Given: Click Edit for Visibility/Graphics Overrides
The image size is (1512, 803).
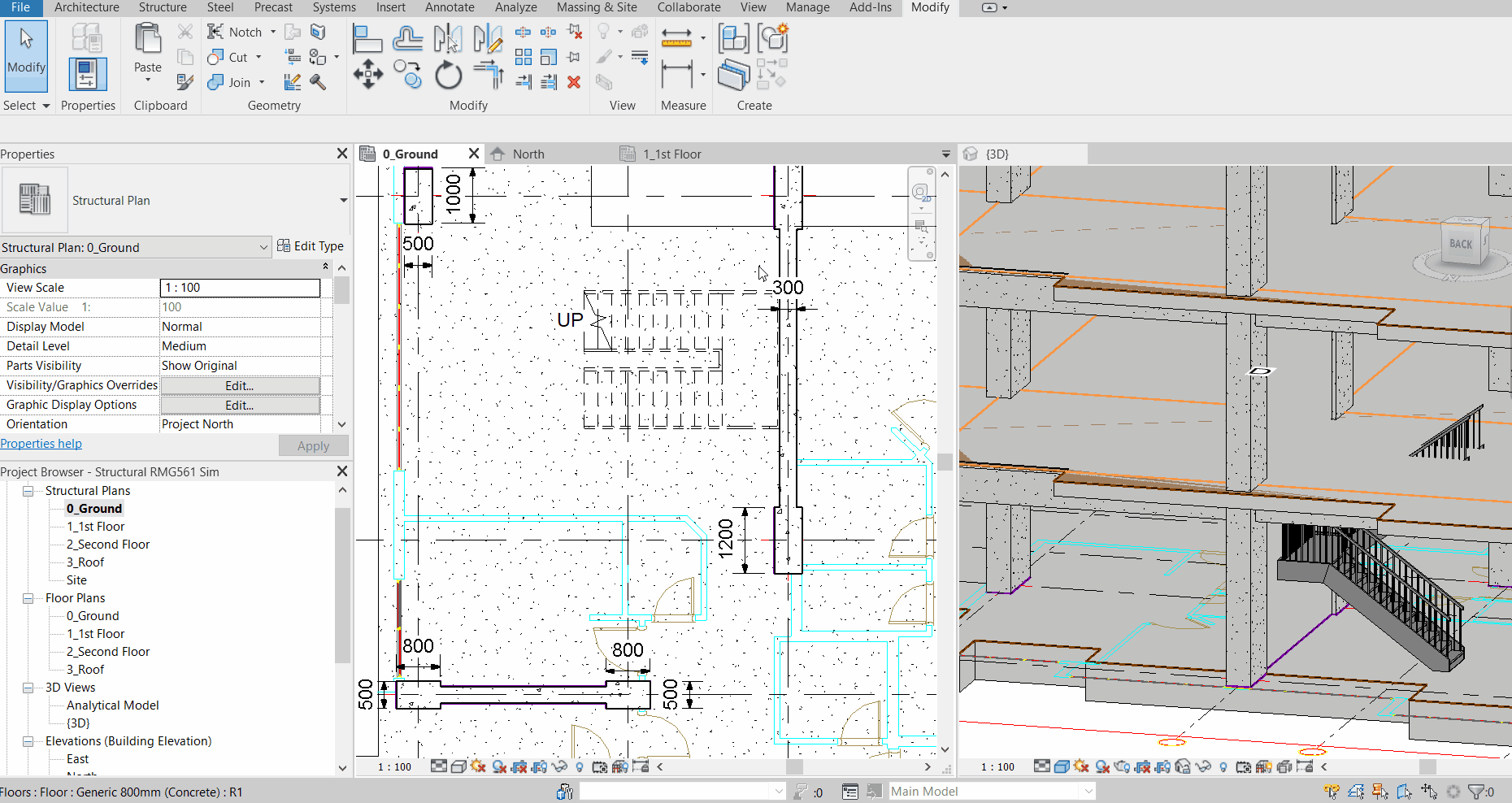Looking at the screenshot, I should click(x=240, y=385).
